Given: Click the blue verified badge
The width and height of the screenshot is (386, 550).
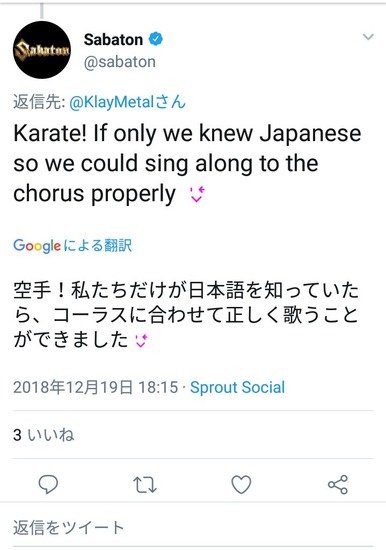Looking at the screenshot, I should (156, 39).
